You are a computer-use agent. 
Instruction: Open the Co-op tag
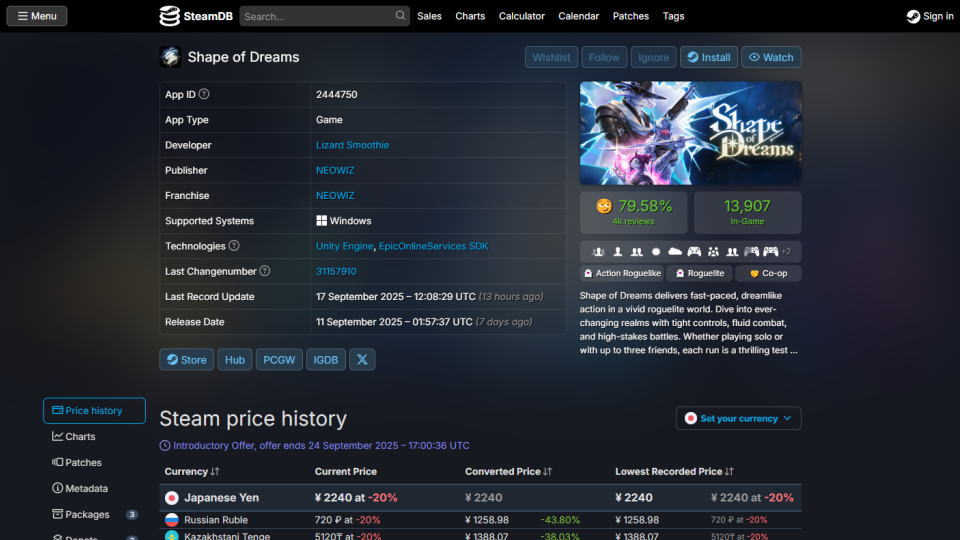(x=768, y=273)
